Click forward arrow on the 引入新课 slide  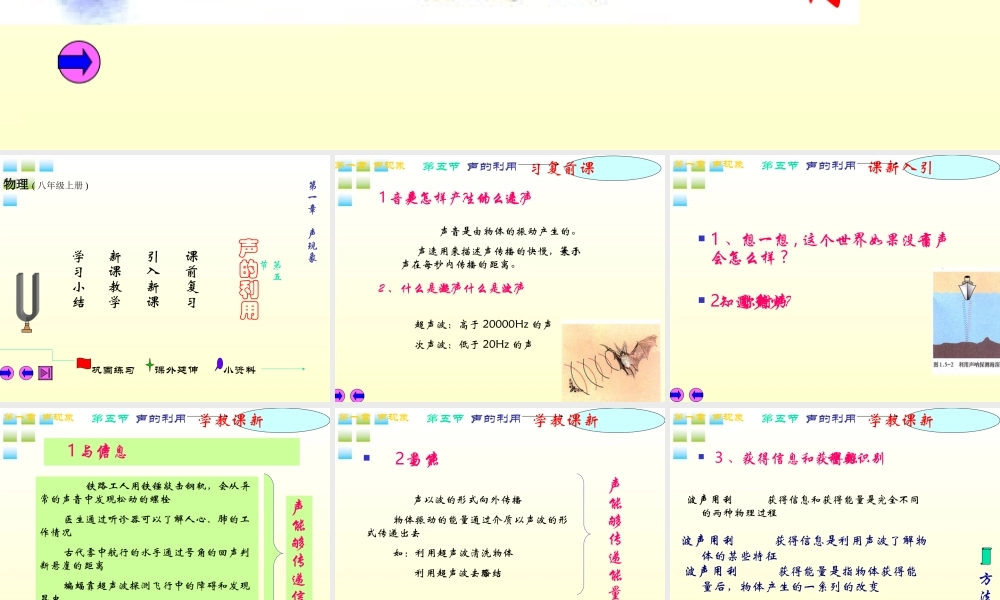point(677,395)
